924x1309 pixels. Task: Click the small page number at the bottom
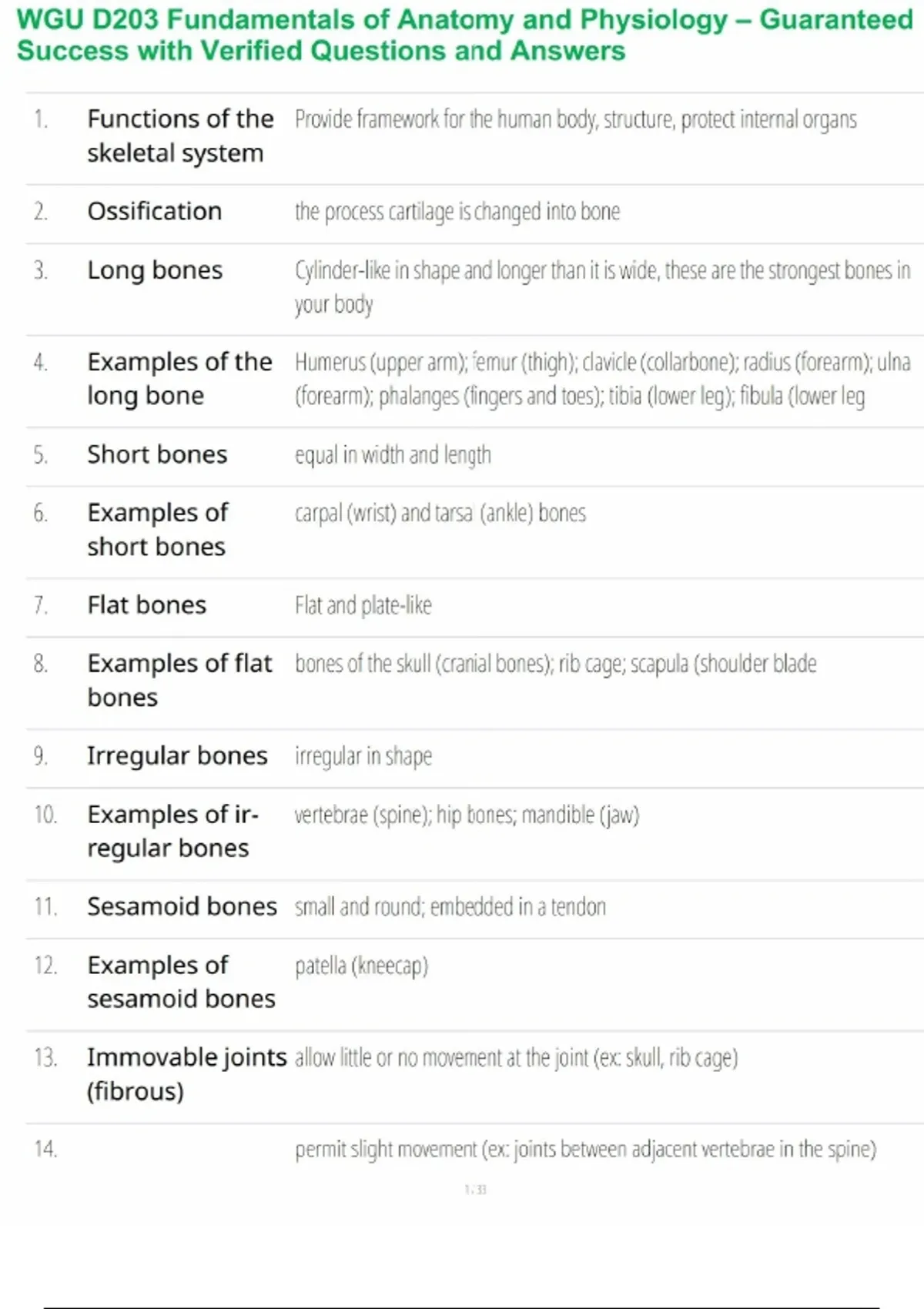coord(476,1190)
